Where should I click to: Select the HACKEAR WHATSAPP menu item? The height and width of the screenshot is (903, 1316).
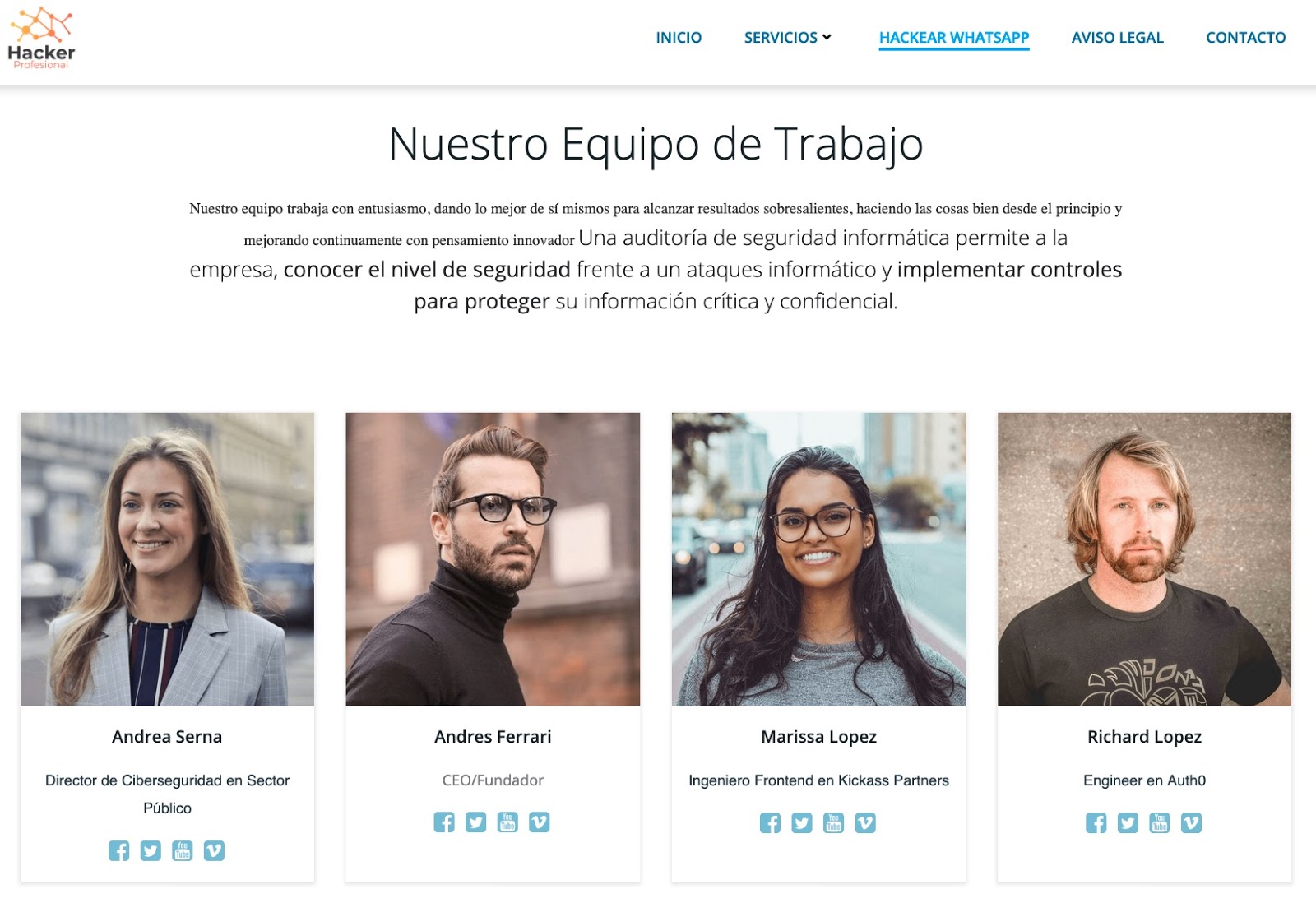(x=954, y=38)
